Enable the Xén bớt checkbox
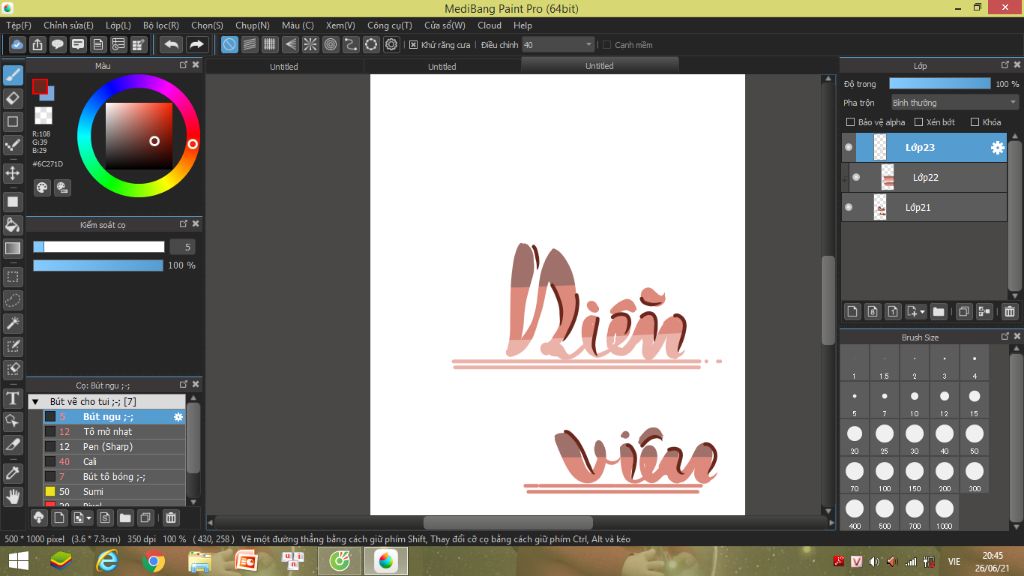The width and height of the screenshot is (1024, 576). 918,122
